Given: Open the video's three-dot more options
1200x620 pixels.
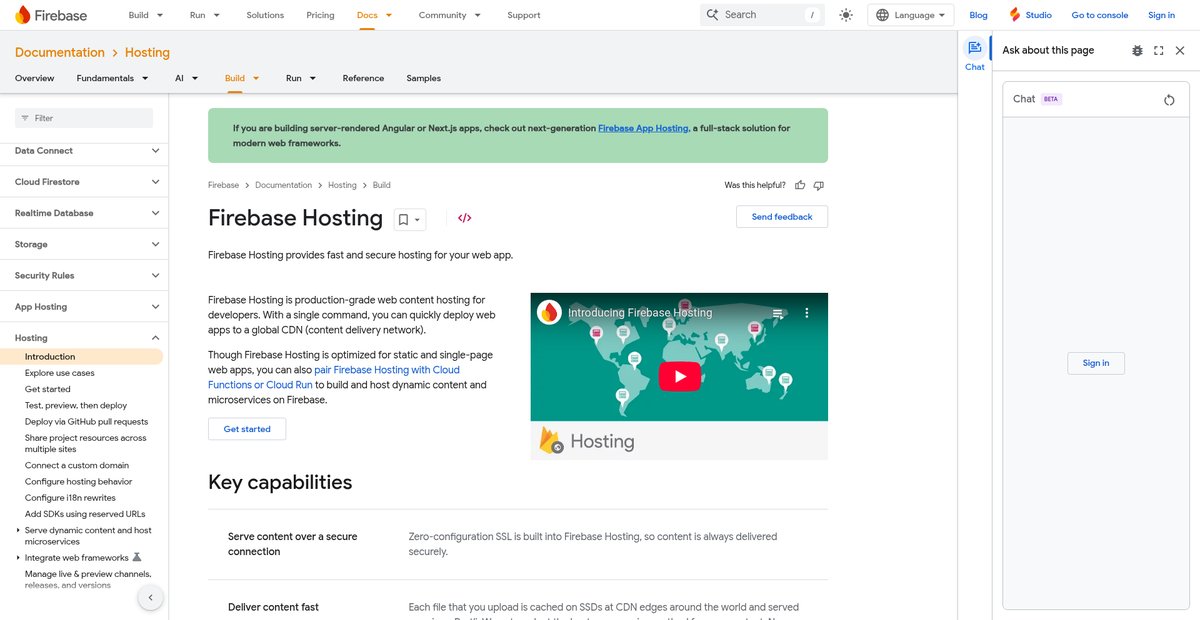Looking at the screenshot, I should (807, 313).
